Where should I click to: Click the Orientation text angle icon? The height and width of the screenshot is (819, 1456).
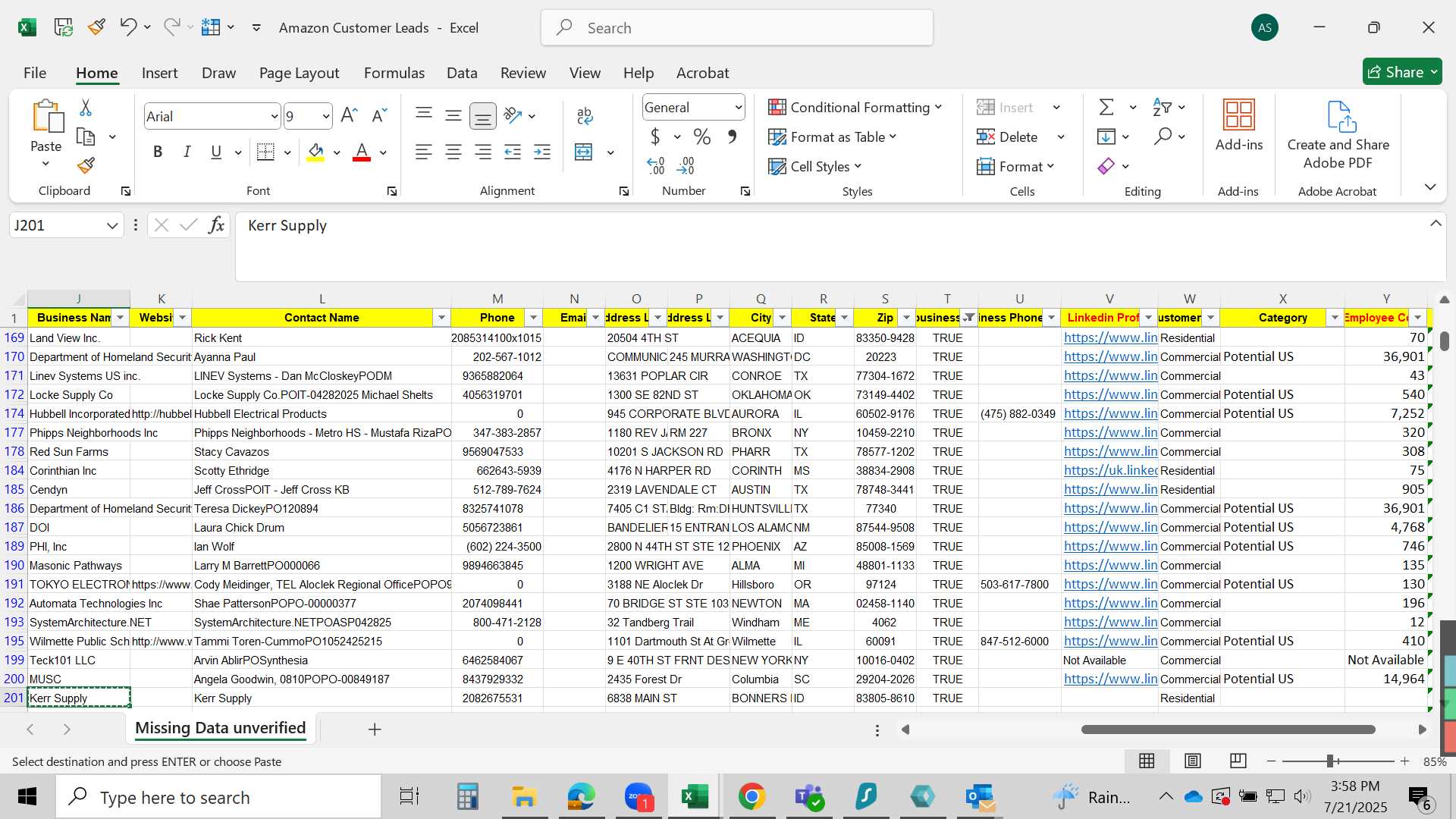click(x=513, y=115)
